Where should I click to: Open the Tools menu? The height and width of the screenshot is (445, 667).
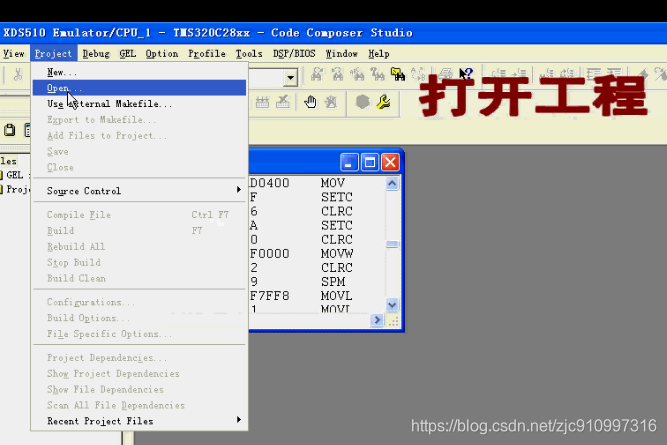(249, 54)
